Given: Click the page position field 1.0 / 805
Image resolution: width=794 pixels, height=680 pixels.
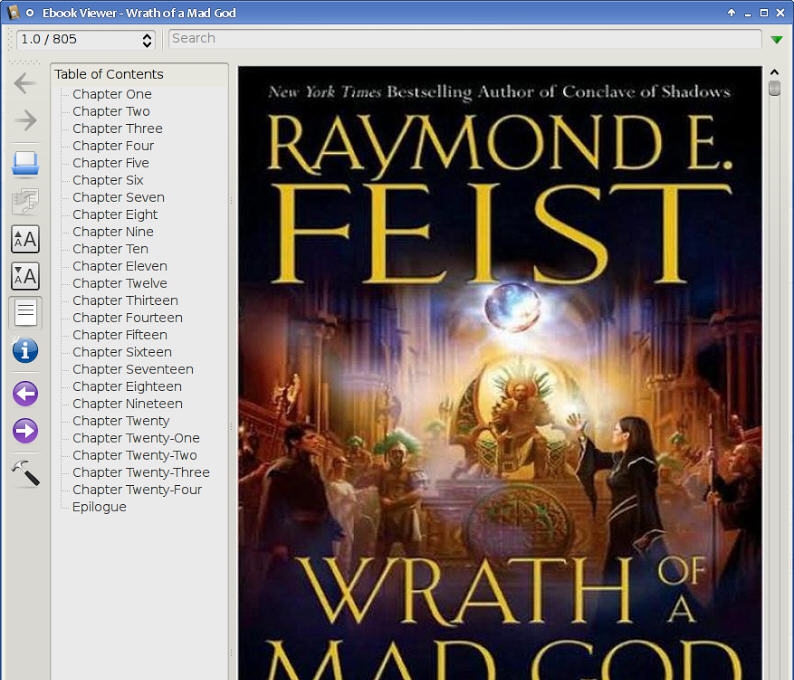Looking at the screenshot, I should pyautogui.click(x=78, y=39).
